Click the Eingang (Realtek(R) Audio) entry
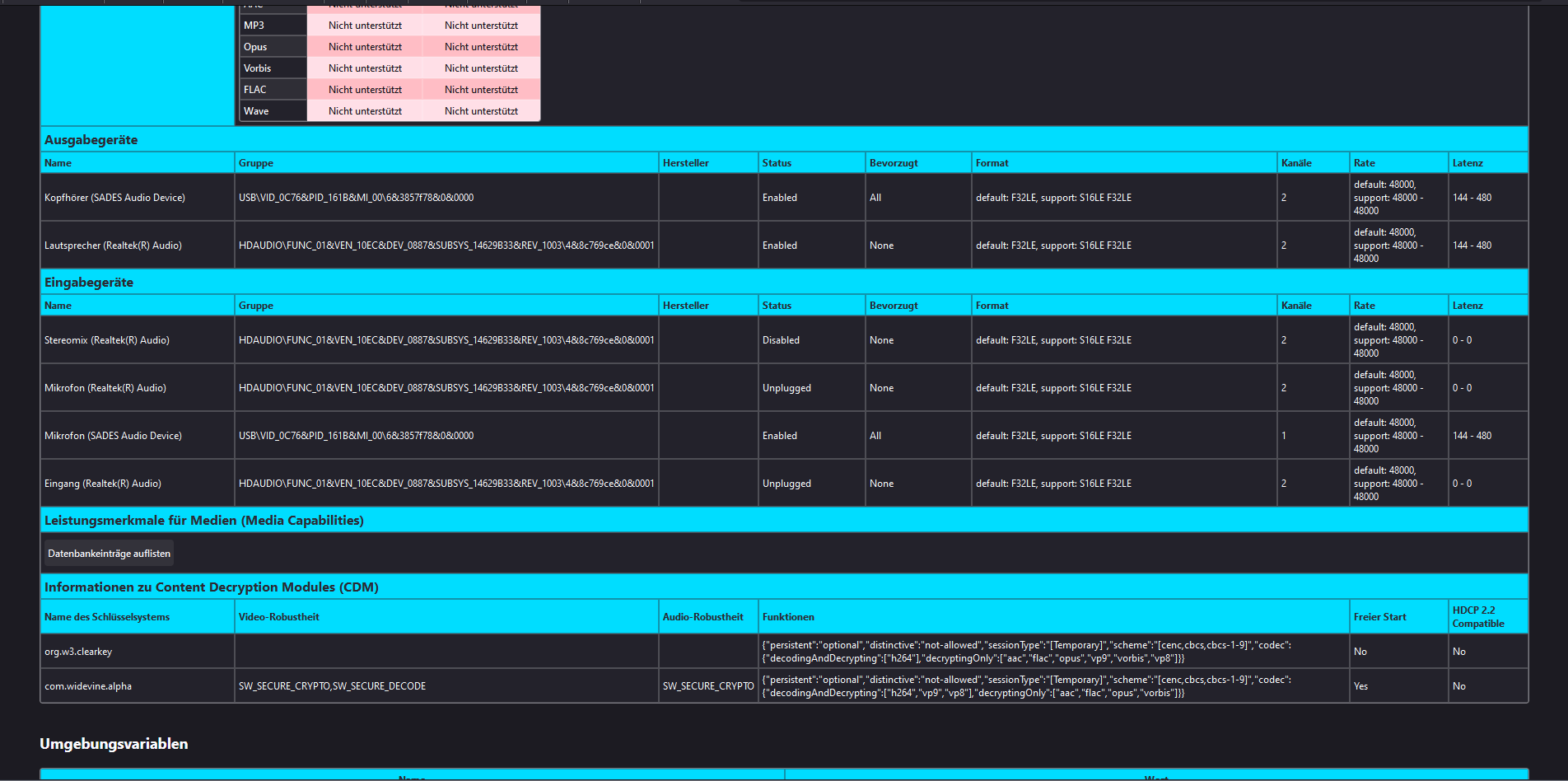1568x781 pixels. (103, 484)
